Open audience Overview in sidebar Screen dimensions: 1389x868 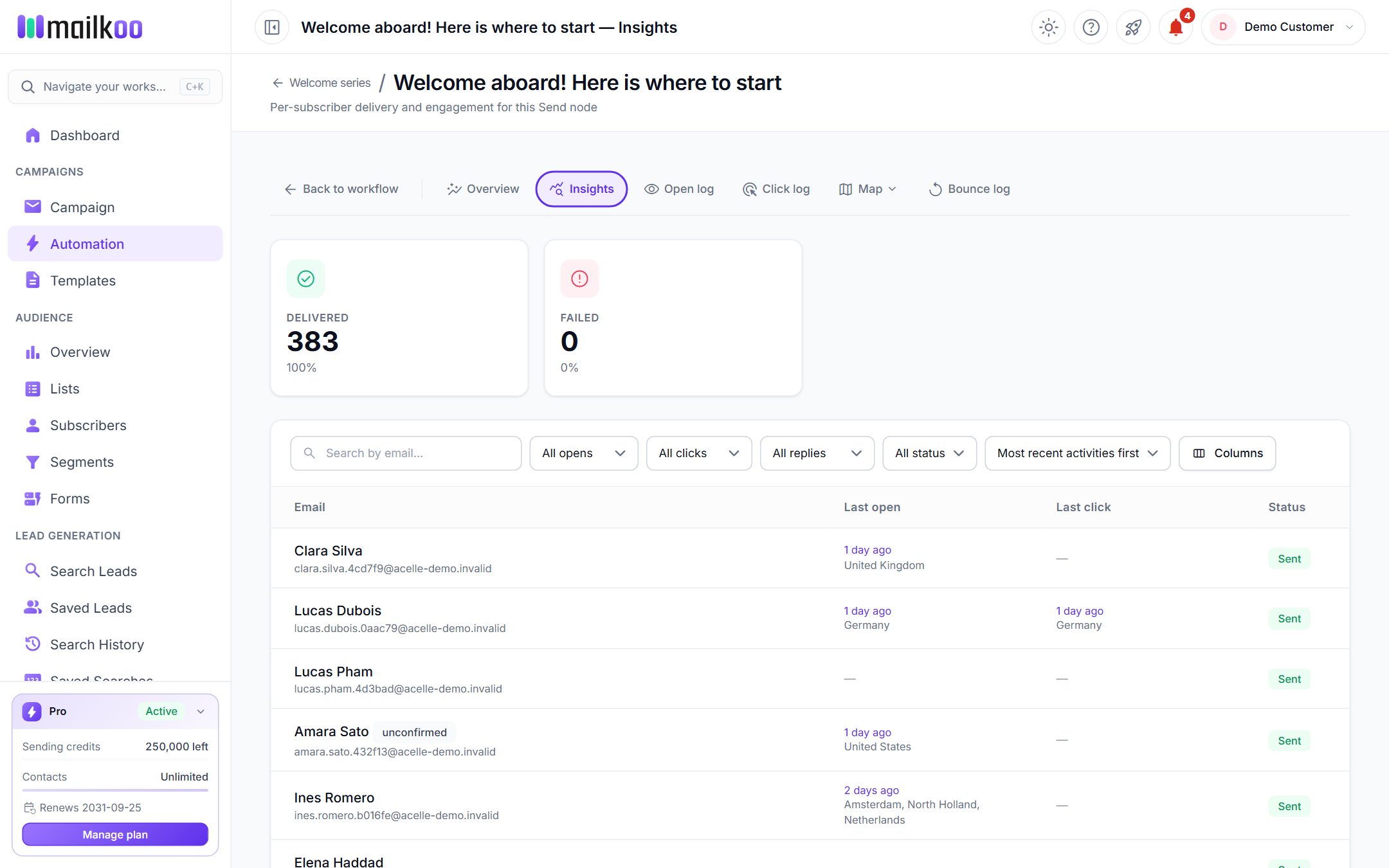pos(115,352)
